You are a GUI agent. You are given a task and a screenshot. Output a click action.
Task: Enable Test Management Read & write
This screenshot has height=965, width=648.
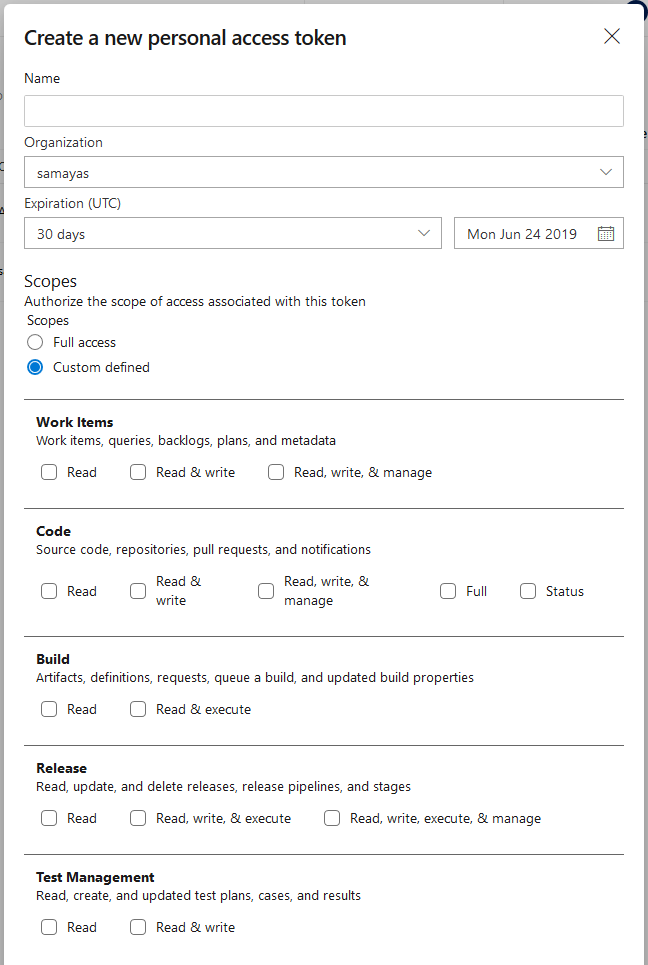click(x=138, y=927)
